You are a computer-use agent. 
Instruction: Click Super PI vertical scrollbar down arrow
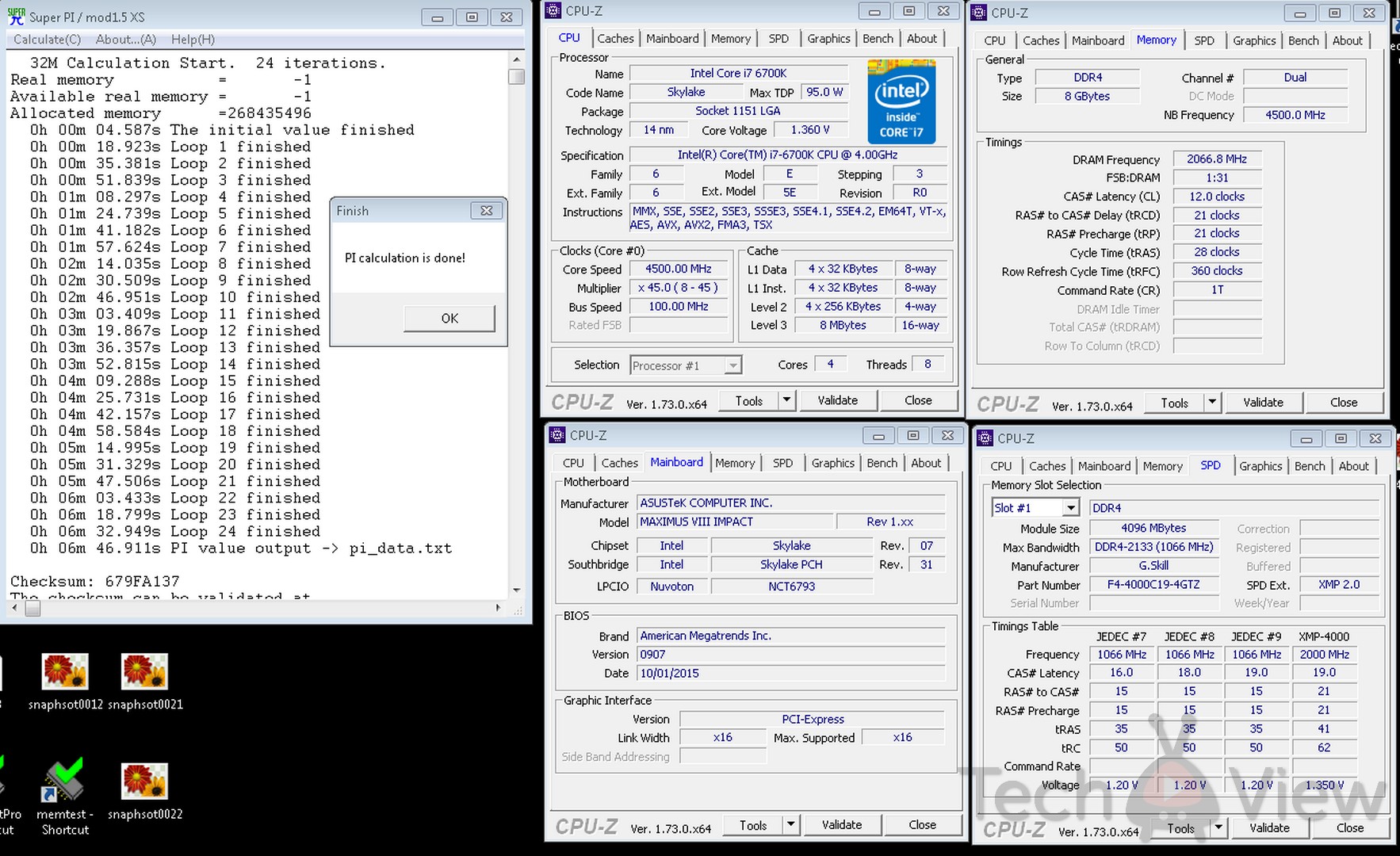pyautogui.click(x=517, y=590)
